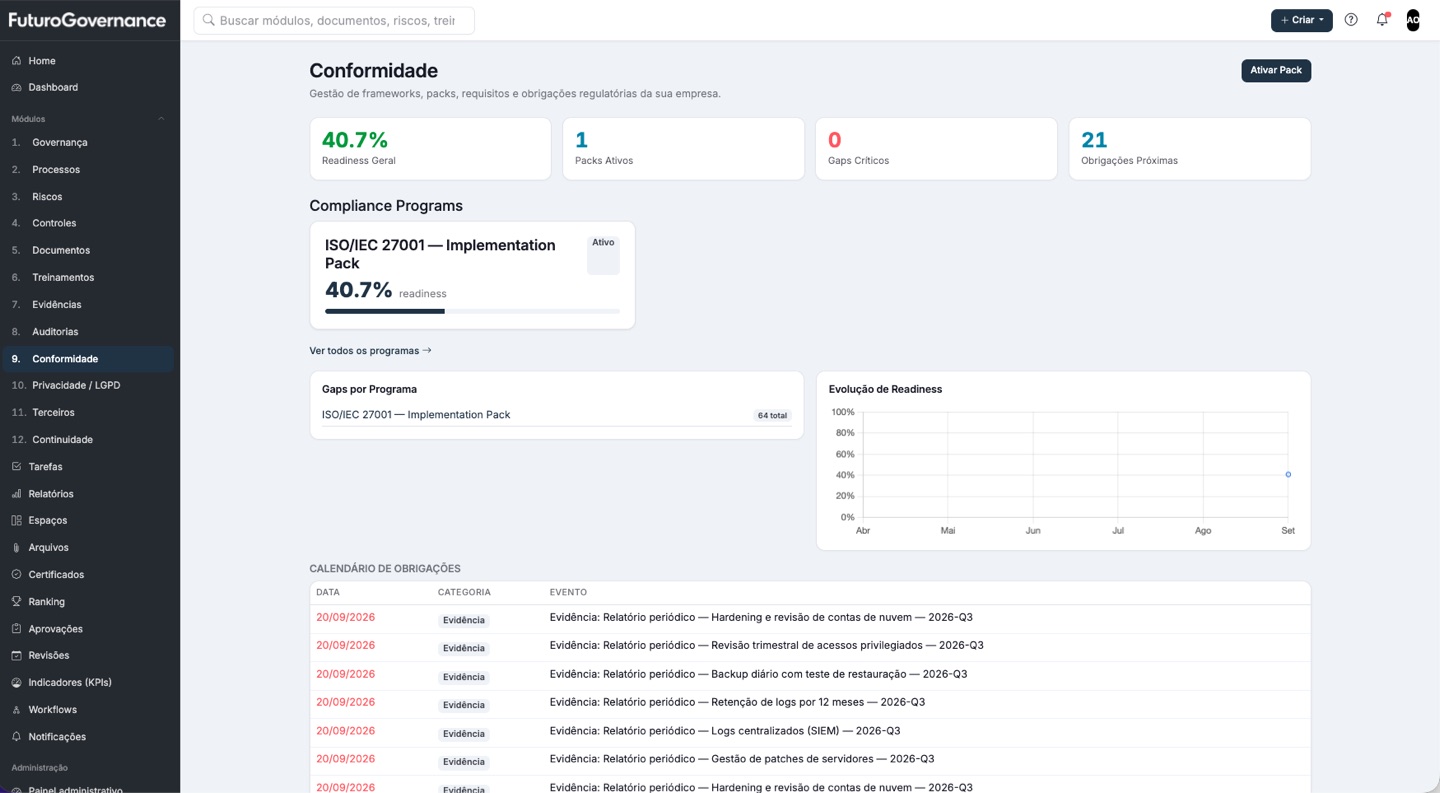The width and height of the screenshot is (1440, 793).
Task: Open the Criar dropdown button
Action: coord(1301,20)
